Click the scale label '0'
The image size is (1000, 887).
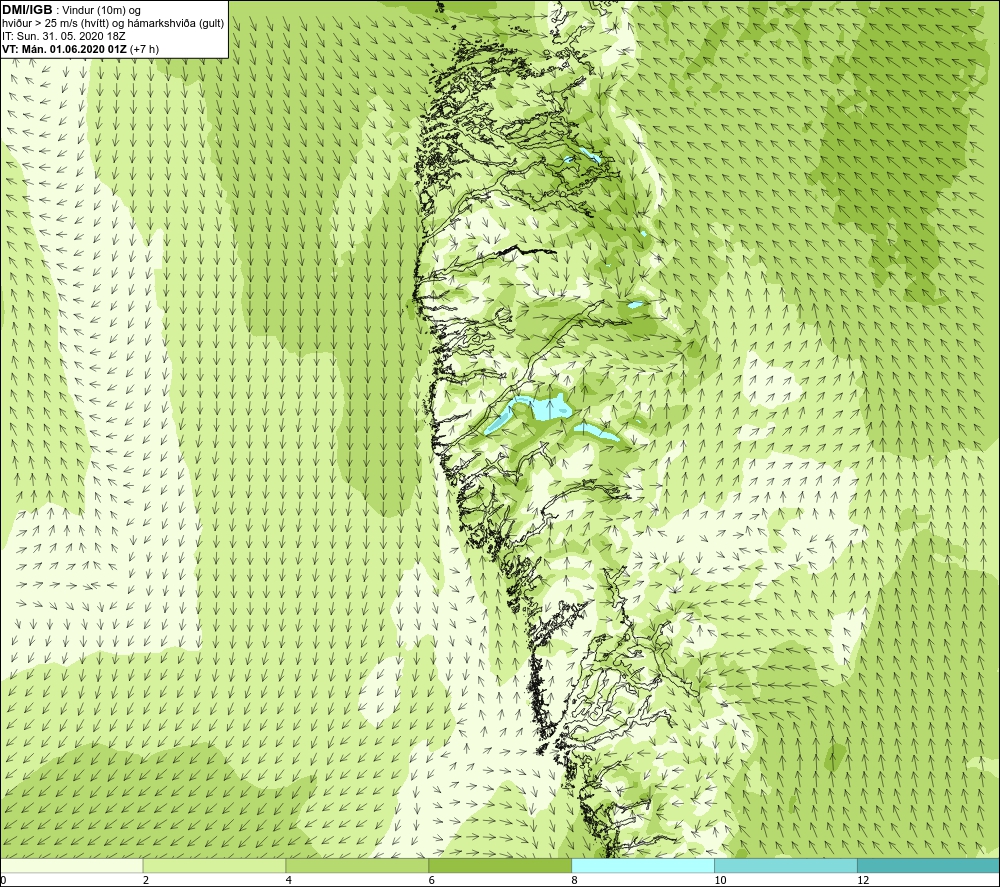coord(3,881)
